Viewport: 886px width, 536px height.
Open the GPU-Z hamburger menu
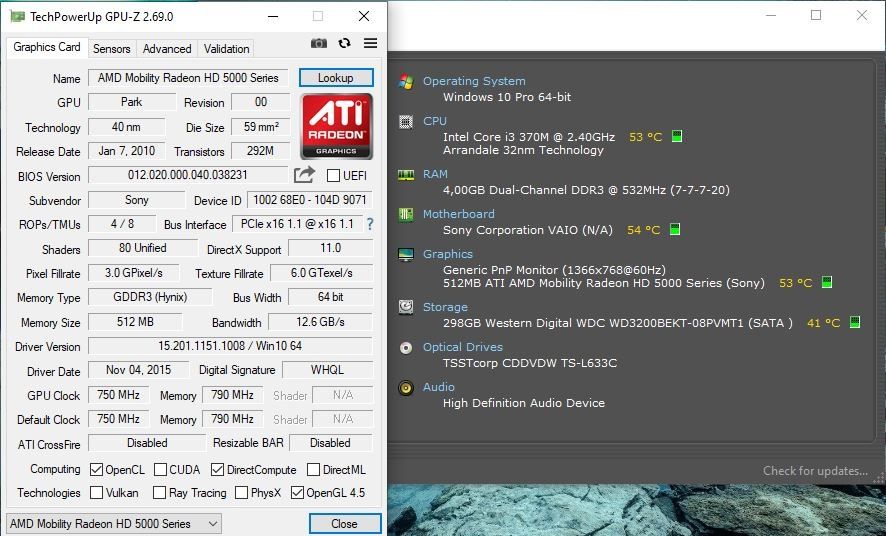coord(371,43)
